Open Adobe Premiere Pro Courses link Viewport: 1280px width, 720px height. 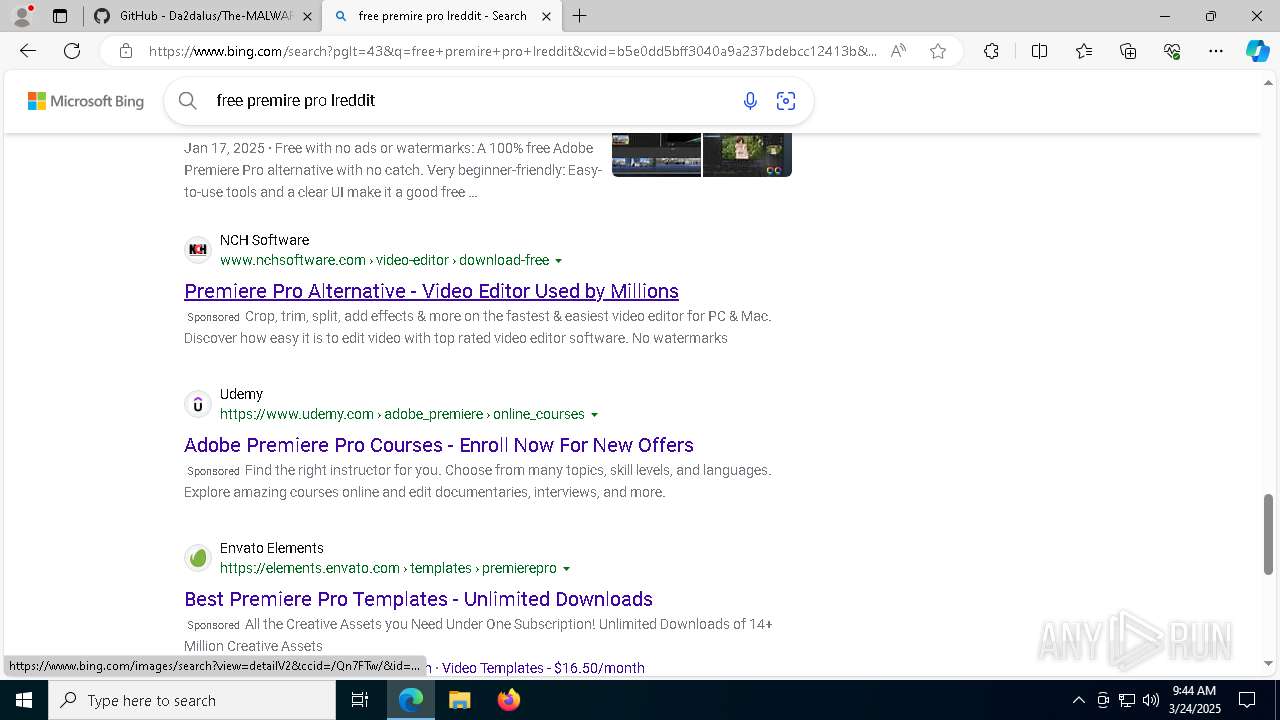(439, 445)
